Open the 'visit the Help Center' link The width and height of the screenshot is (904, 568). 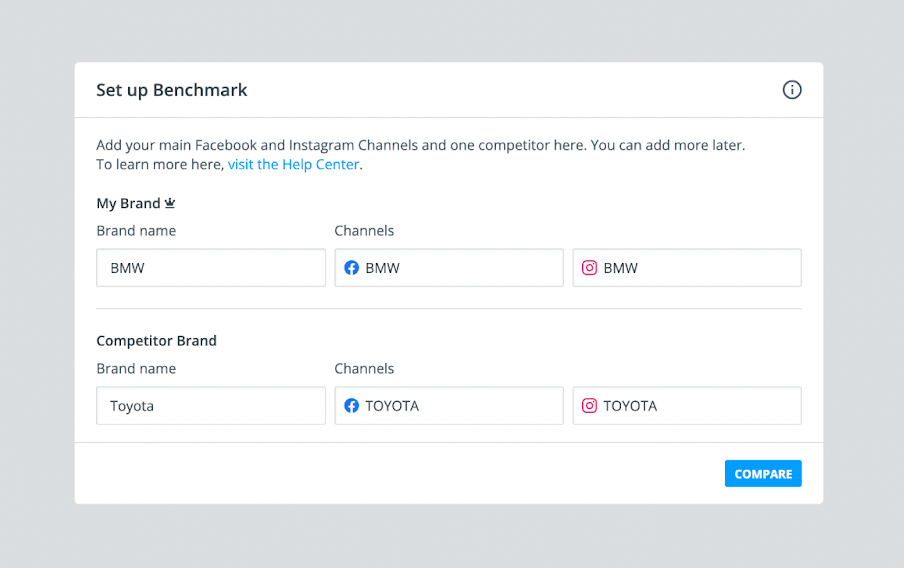pyautogui.click(x=293, y=164)
